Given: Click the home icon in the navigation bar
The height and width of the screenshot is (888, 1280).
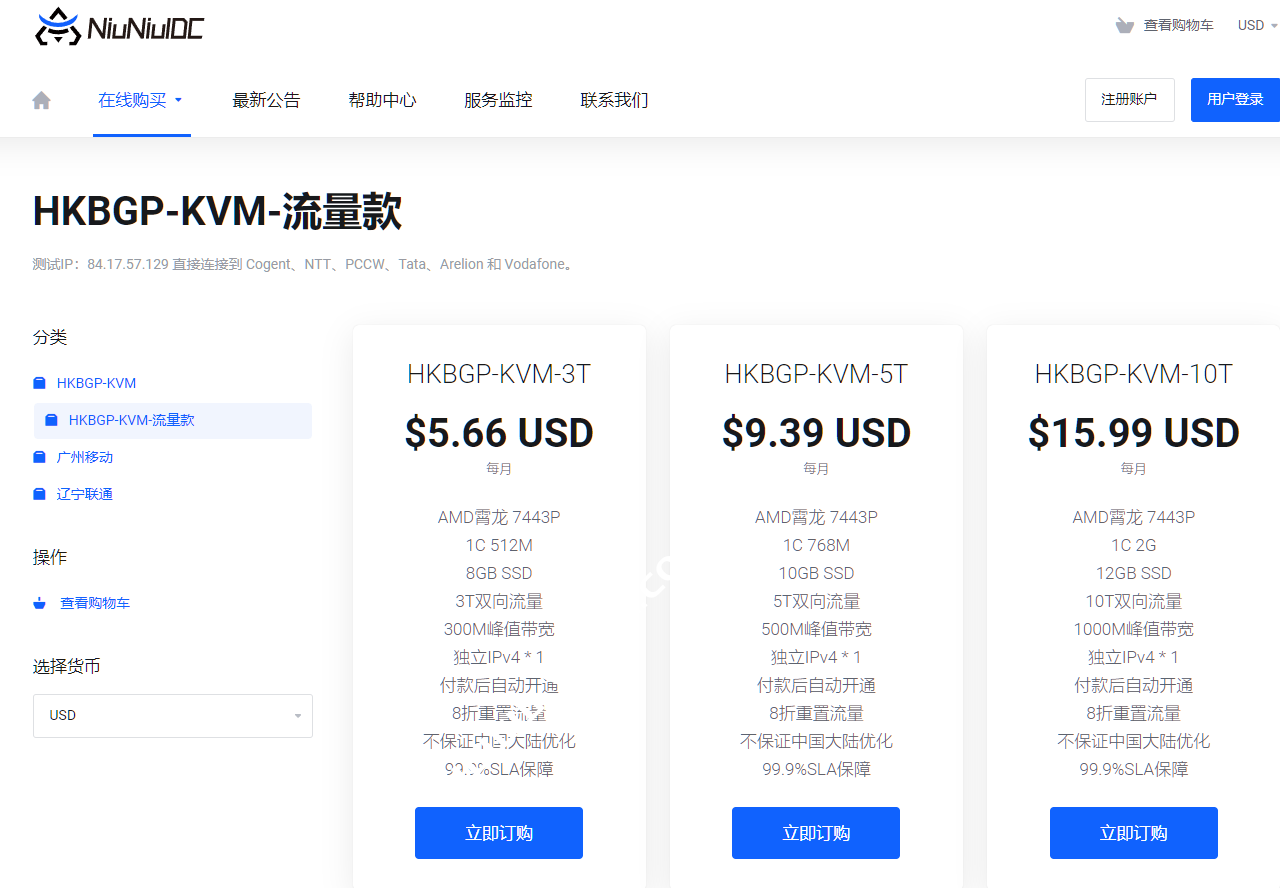Looking at the screenshot, I should 41,99.
